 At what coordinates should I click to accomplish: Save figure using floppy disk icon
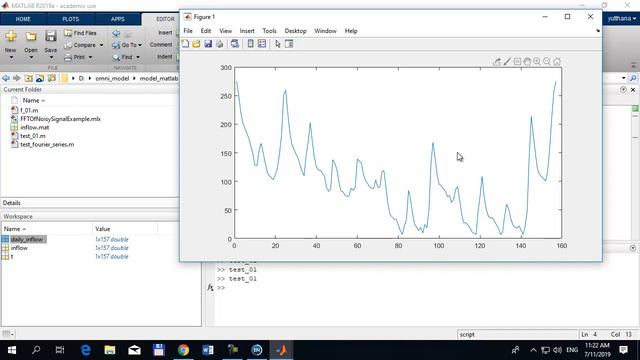pyautogui.click(x=208, y=44)
